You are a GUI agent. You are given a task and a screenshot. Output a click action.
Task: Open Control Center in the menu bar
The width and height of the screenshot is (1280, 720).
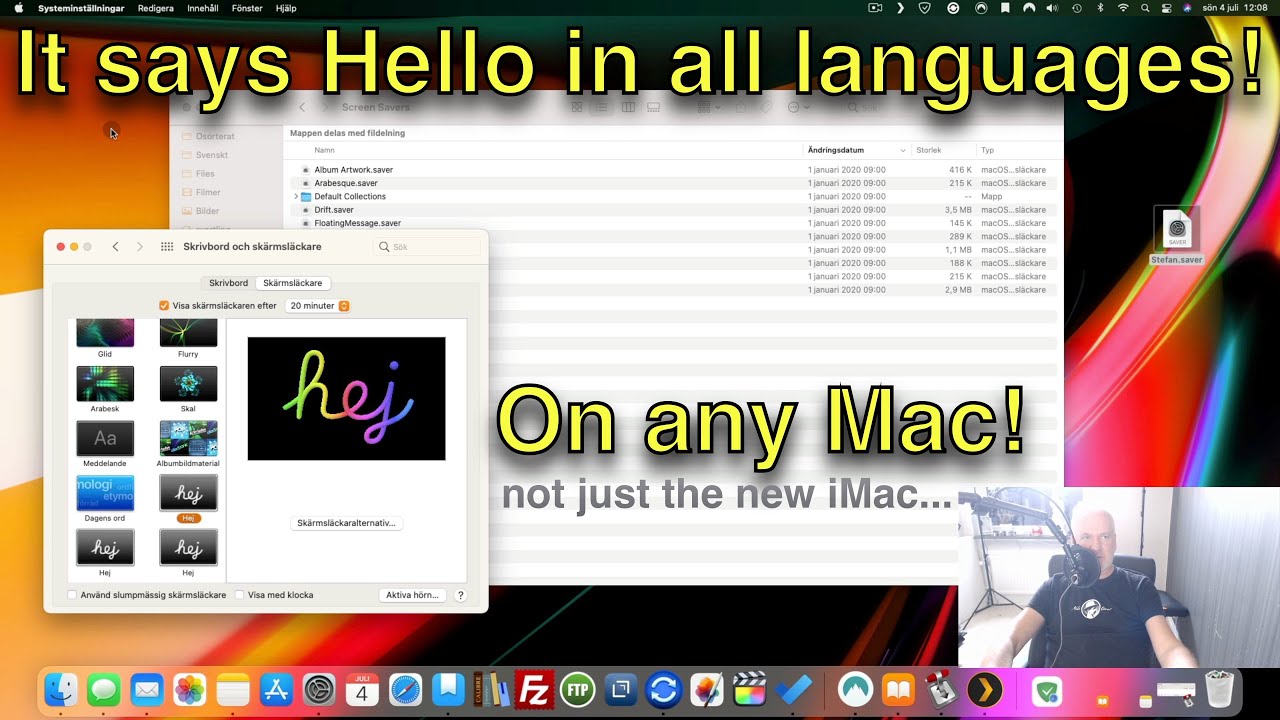tap(1166, 8)
